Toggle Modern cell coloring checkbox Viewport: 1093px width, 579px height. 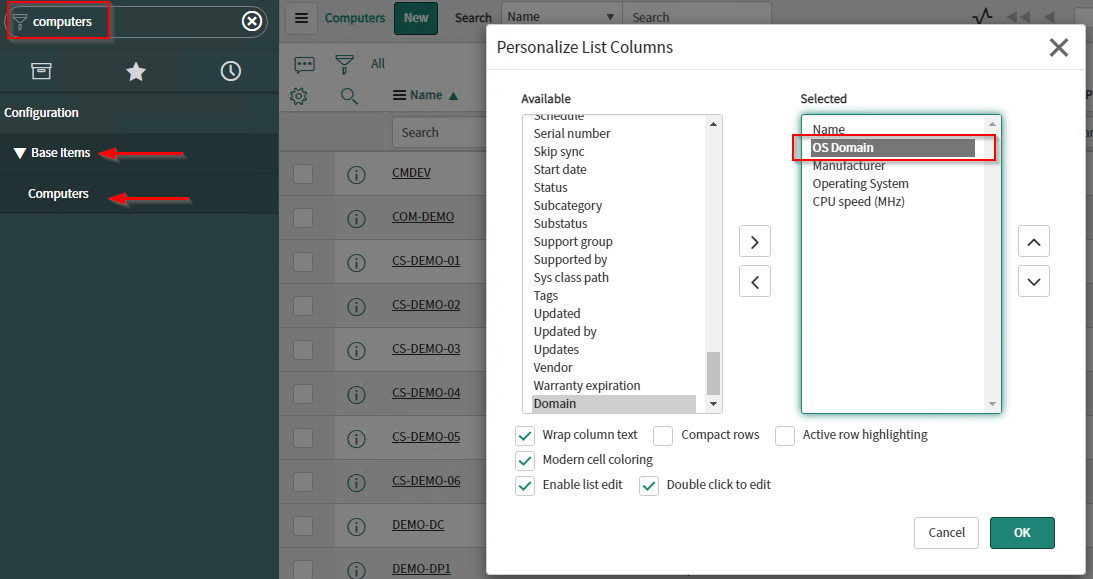point(525,461)
